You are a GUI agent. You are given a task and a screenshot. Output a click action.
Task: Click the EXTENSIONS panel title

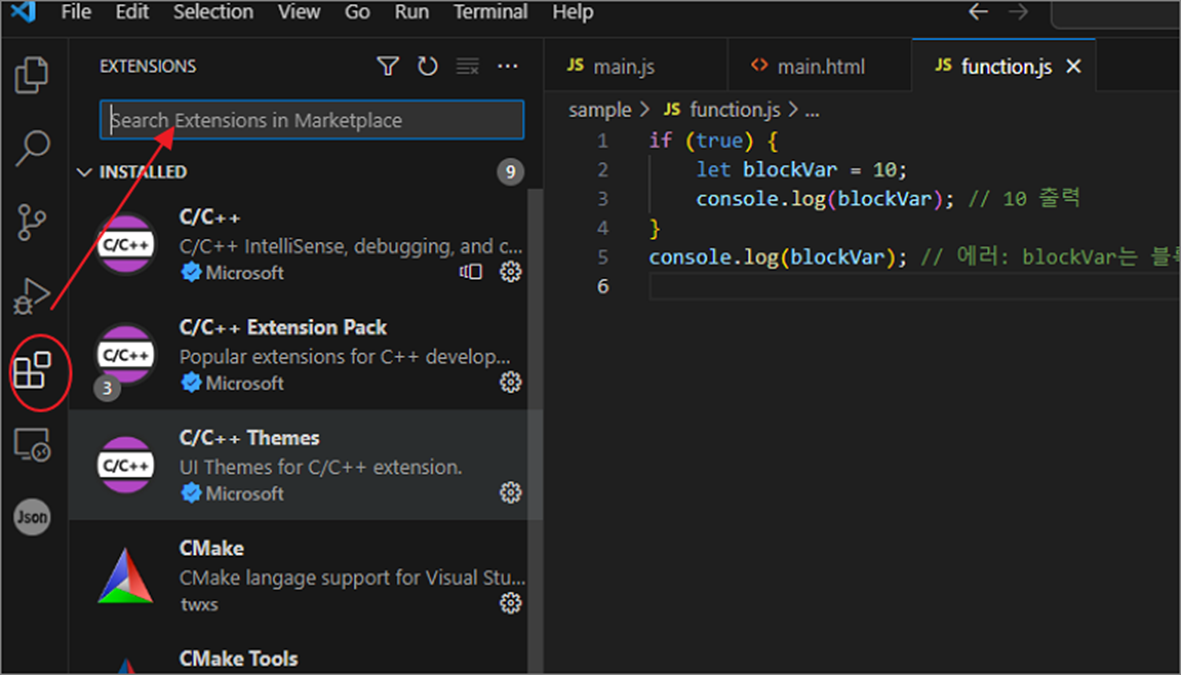pyautogui.click(x=148, y=66)
